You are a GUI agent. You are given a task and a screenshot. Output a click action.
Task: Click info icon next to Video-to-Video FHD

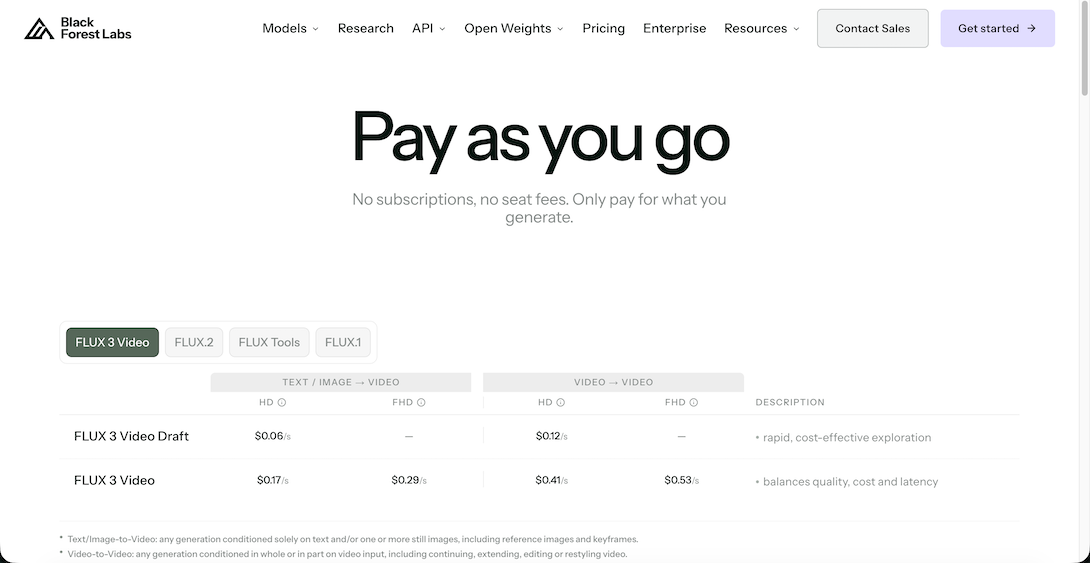(694, 402)
